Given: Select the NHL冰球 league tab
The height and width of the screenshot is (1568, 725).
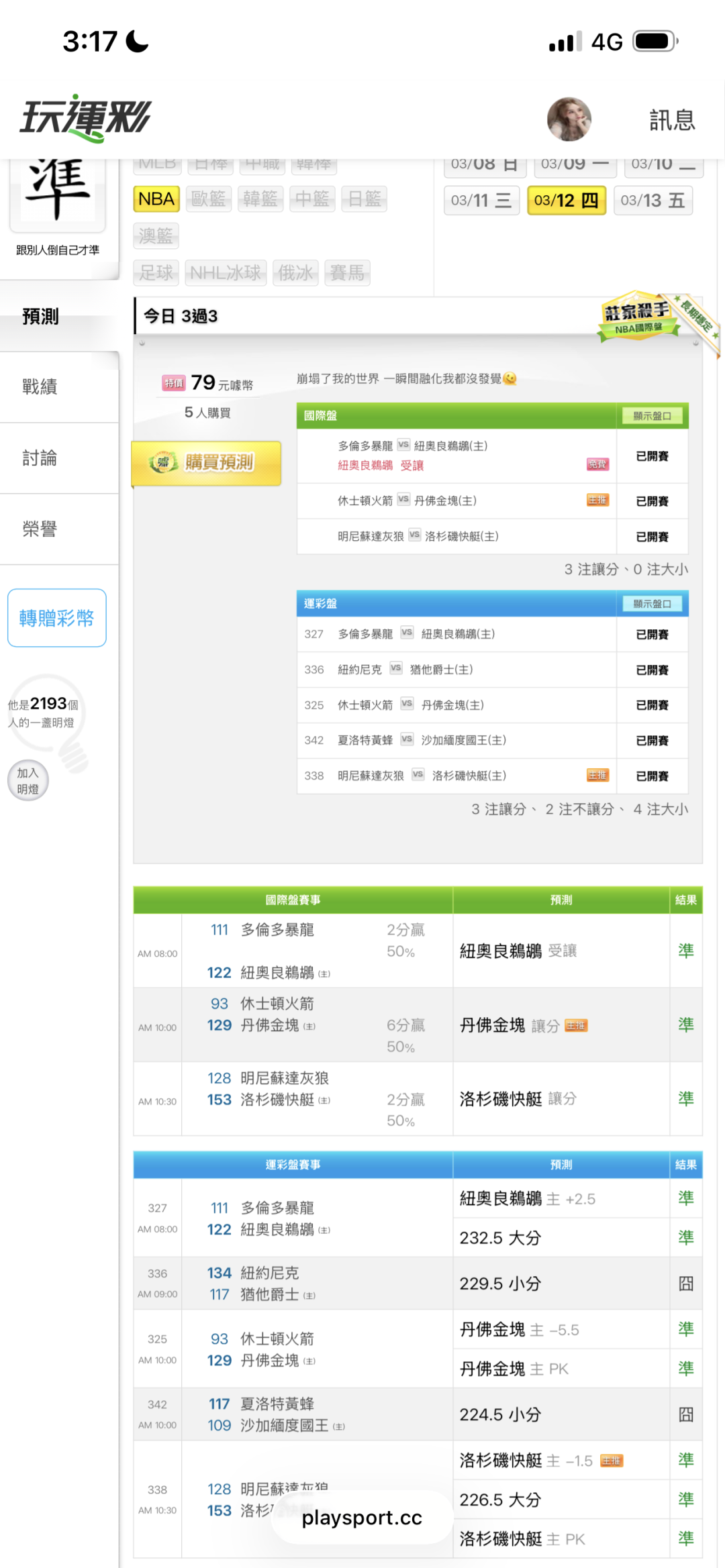Looking at the screenshot, I should 226,272.
